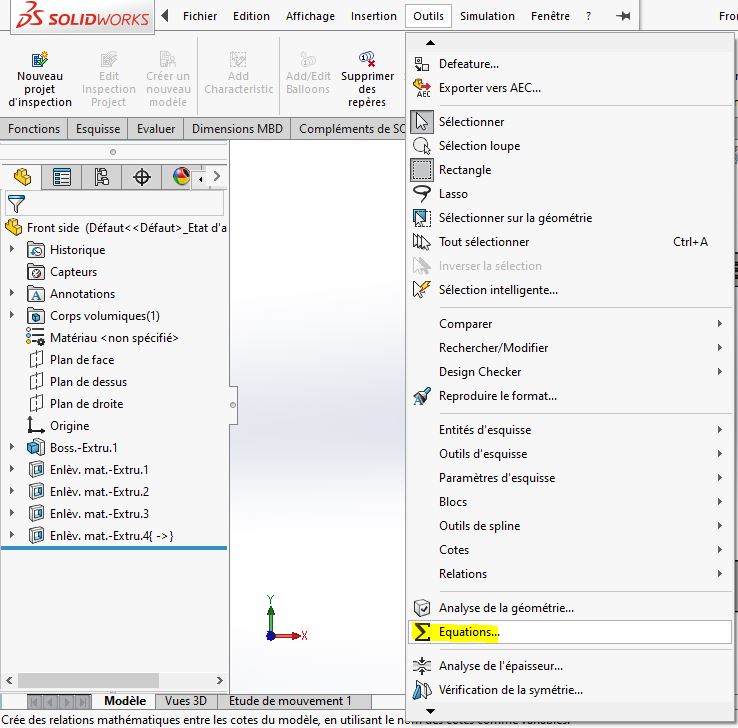Open the Blocs submenu

coord(571,502)
